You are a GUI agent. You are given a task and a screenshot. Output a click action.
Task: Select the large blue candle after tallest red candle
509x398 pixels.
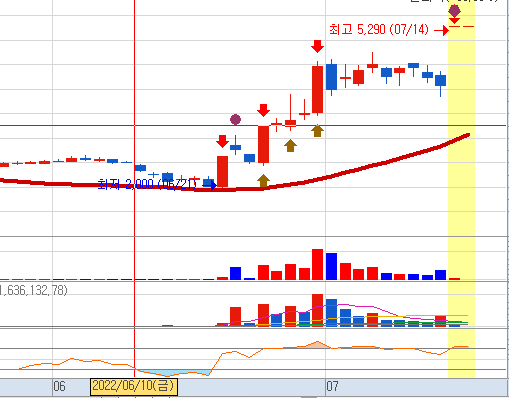(x=331, y=77)
